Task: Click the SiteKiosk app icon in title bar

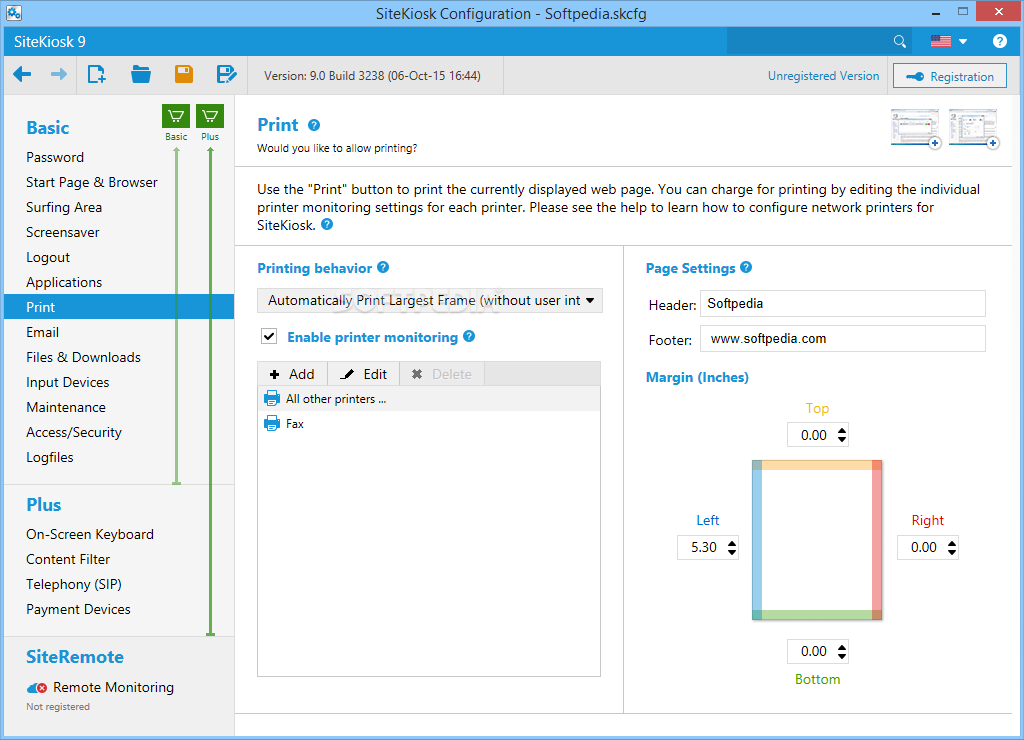Action: click(x=14, y=12)
